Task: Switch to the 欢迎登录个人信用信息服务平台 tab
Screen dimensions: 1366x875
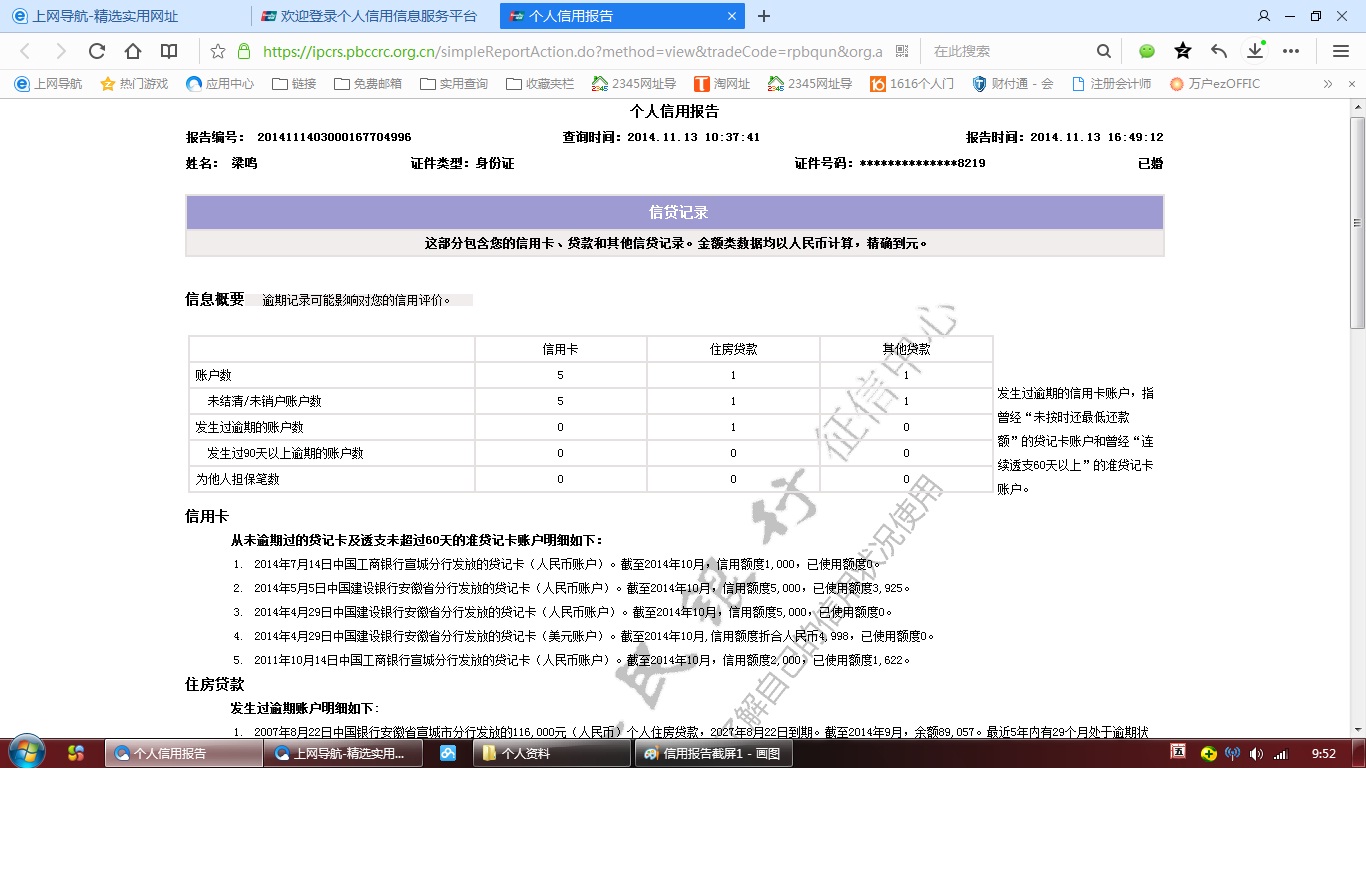Action: (373, 16)
